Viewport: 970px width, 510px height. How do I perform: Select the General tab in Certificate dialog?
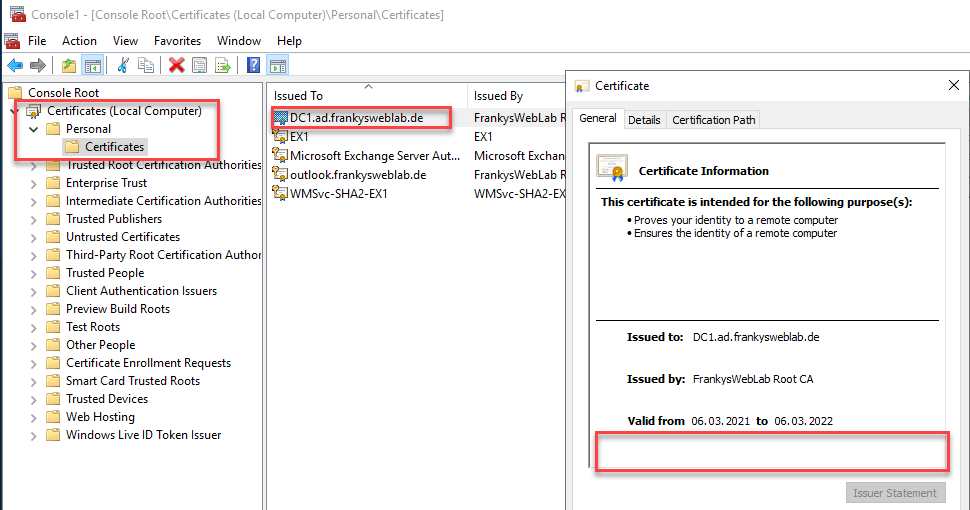[x=598, y=118]
